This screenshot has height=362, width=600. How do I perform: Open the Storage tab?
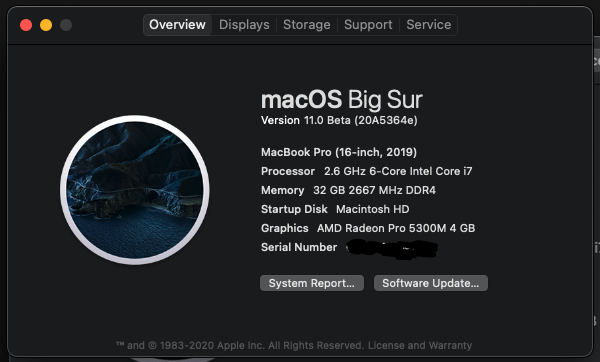[x=307, y=25]
